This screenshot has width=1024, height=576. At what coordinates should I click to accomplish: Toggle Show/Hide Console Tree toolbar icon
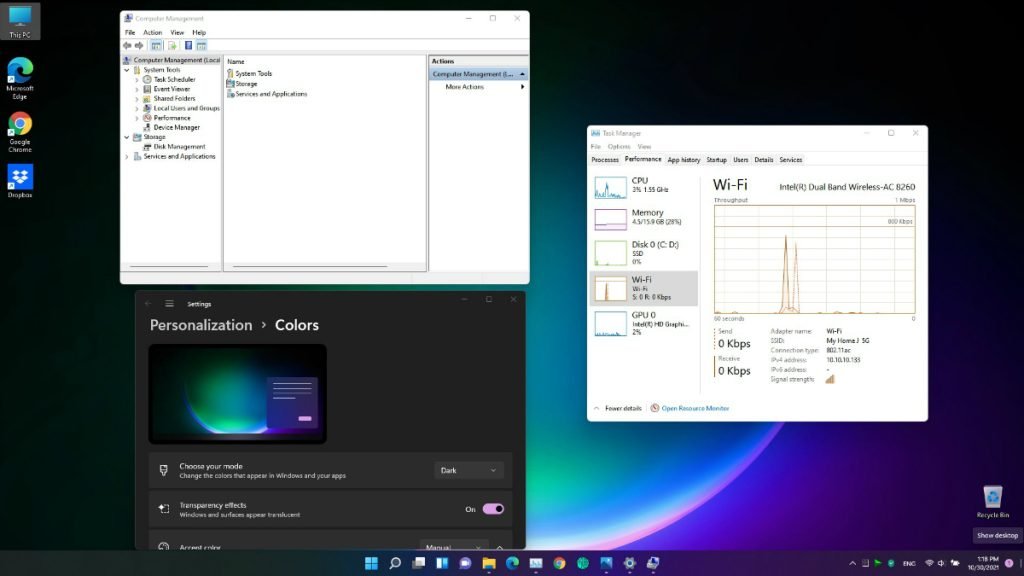click(156, 46)
